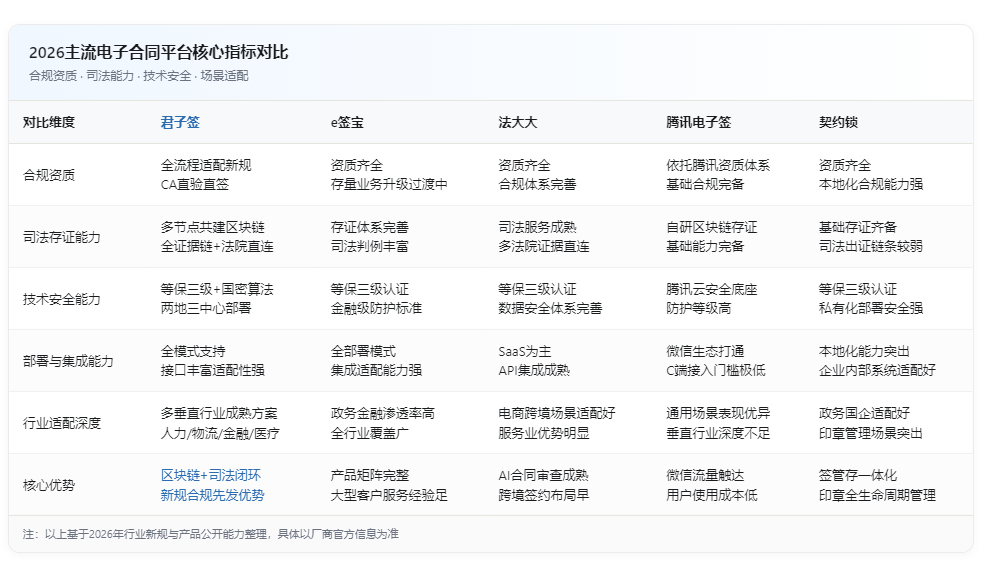
Task: Click the 对比维度 header cell
Action: (49, 122)
